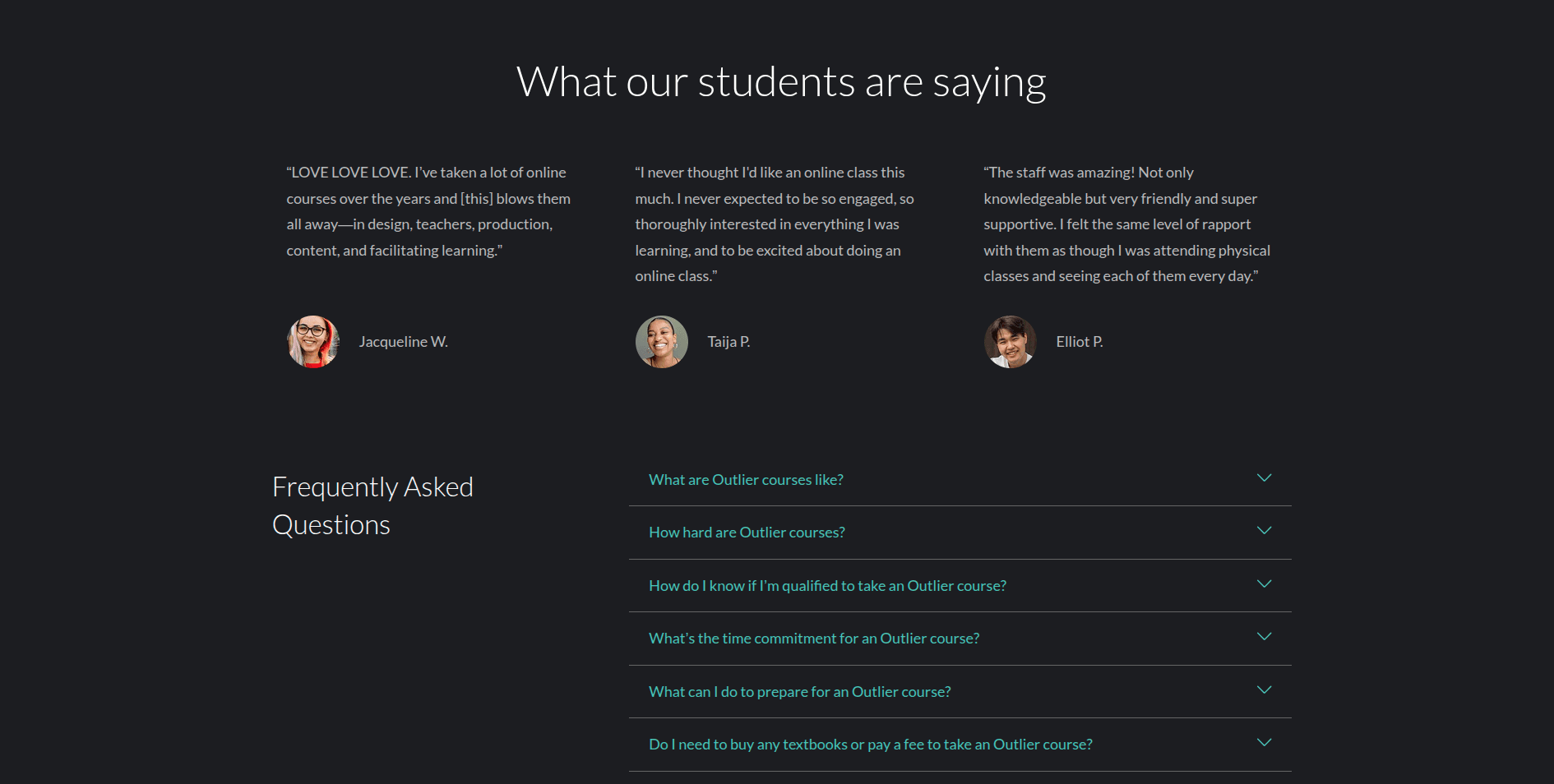Click Taija P.'s profile picture
This screenshot has width=1554, height=784.
(x=661, y=341)
